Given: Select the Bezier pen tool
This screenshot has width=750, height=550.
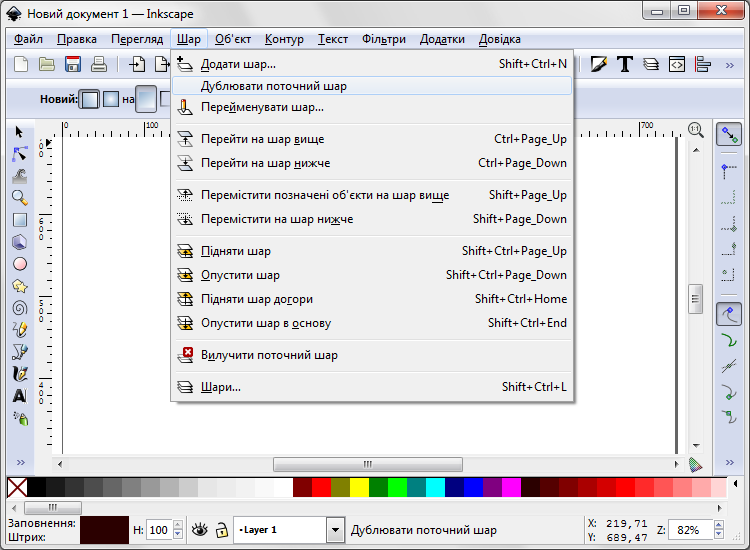Looking at the screenshot, I should pos(19,352).
